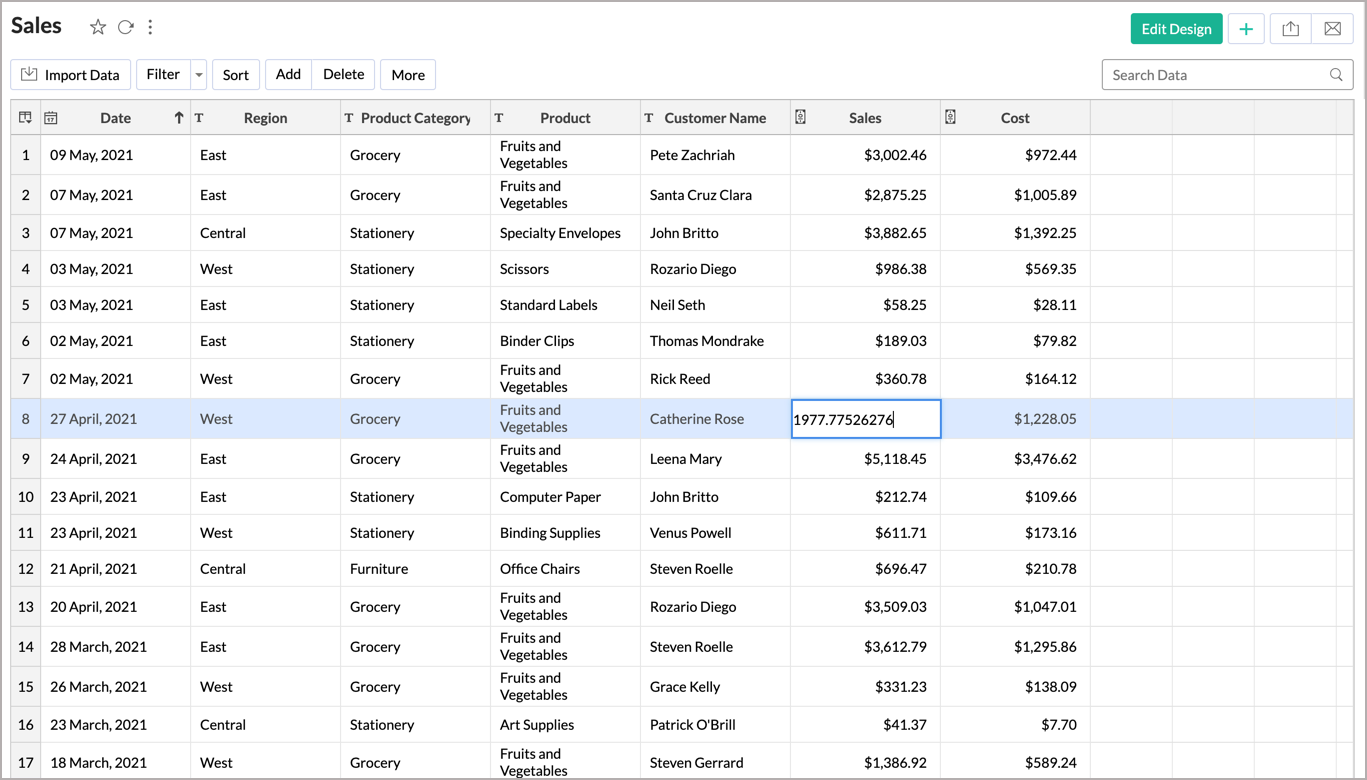The width and height of the screenshot is (1367, 780).
Task: Open the Filter dropdown arrow
Action: click(198, 74)
